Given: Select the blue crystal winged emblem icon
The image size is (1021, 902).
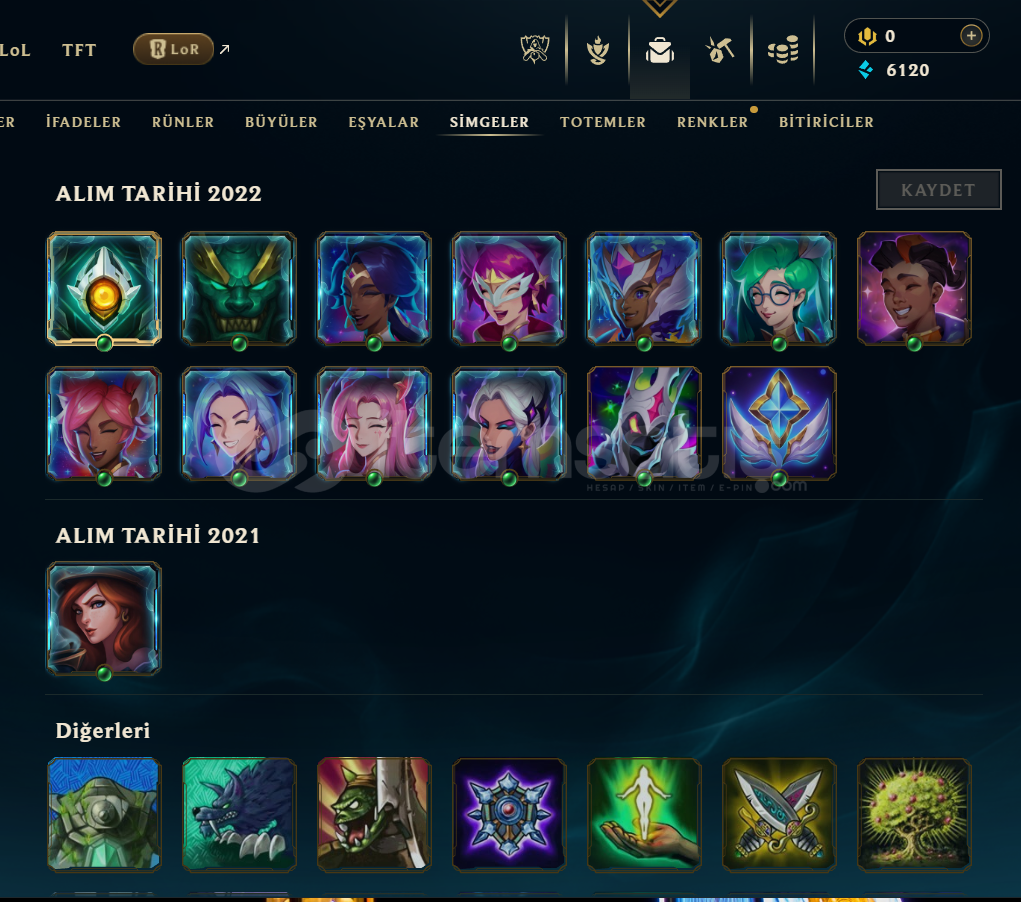Looking at the screenshot, I should click(x=779, y=423).
